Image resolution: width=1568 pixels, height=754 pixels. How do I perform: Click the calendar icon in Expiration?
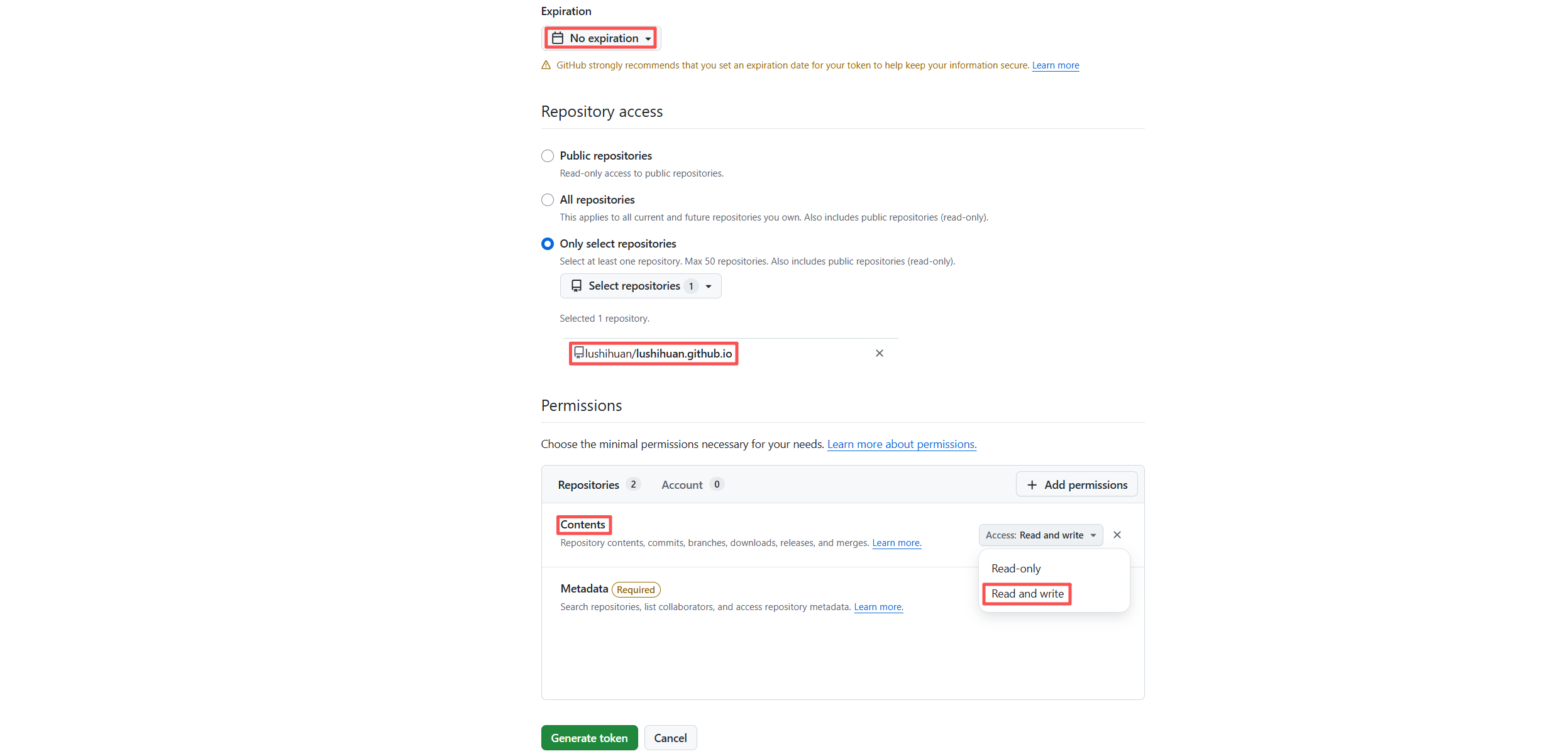tap(557, 38)
